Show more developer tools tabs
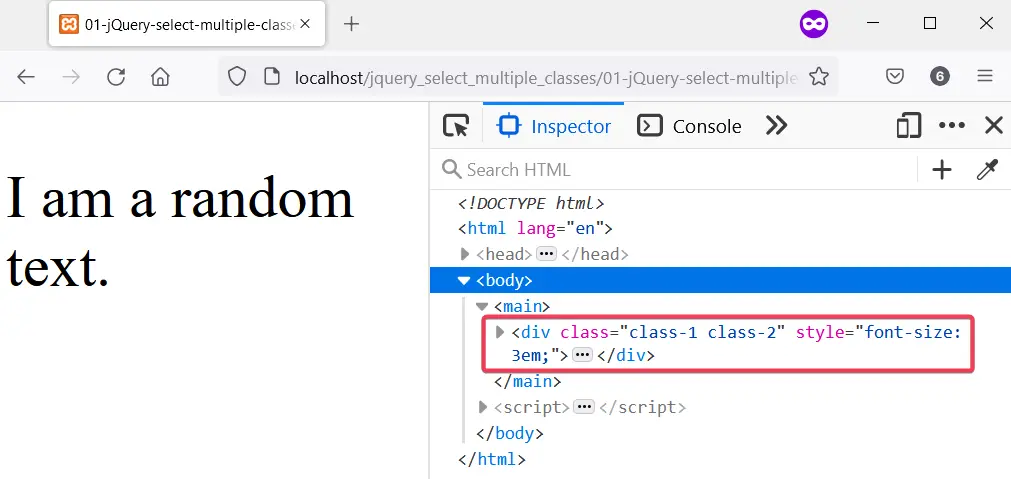This screenshot has width=1011, height=479. (776, 126)
